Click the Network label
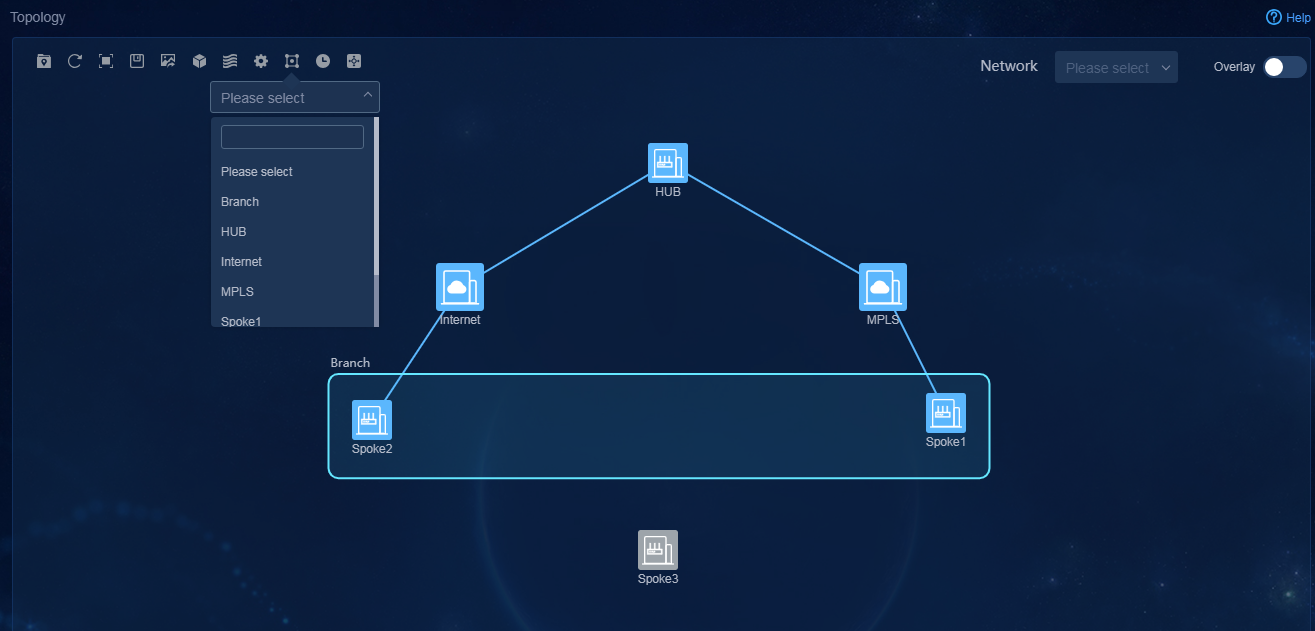 coord(1009,66)
